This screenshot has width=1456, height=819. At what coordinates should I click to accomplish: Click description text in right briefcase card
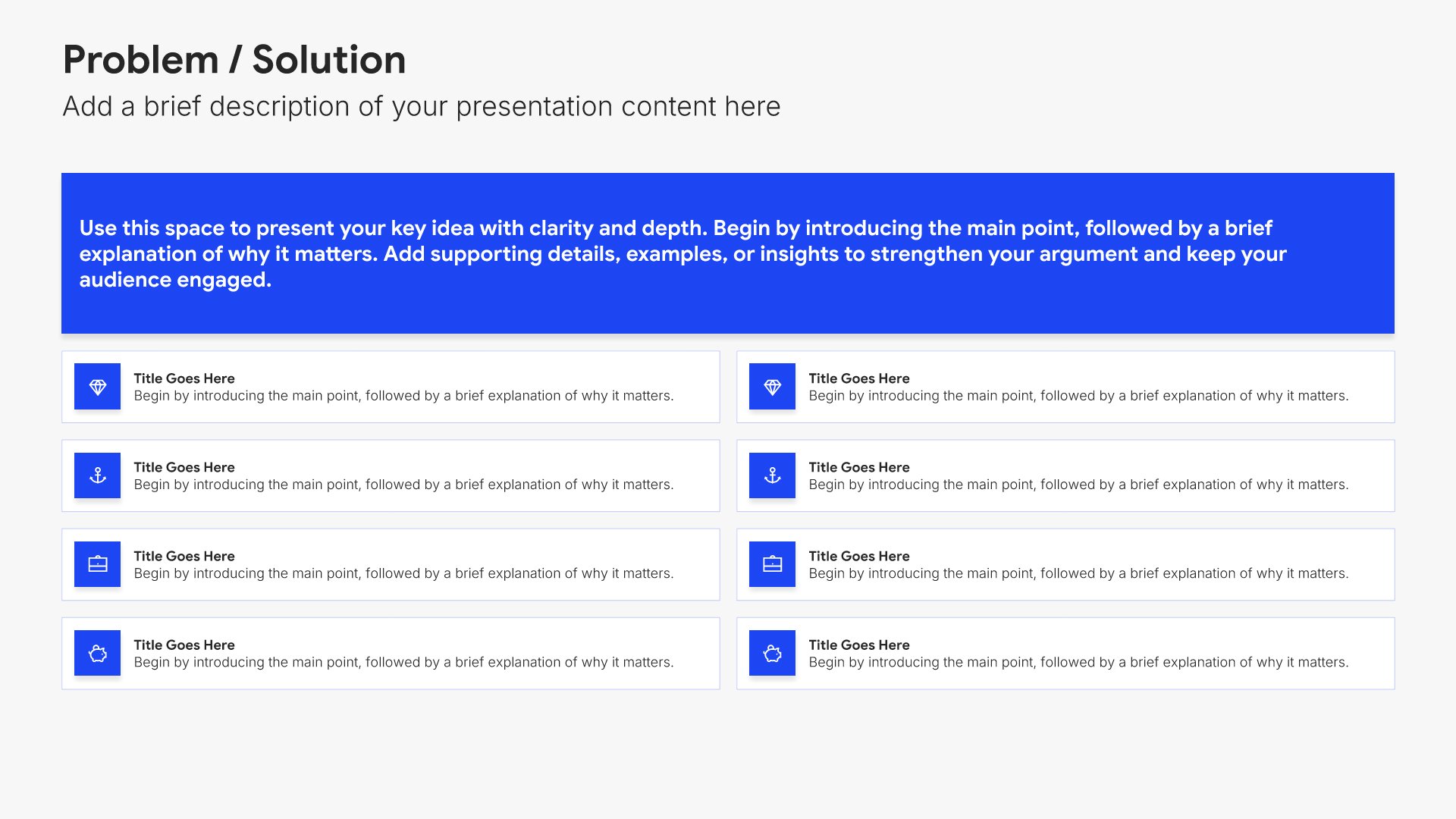(x=1078, y=573)
